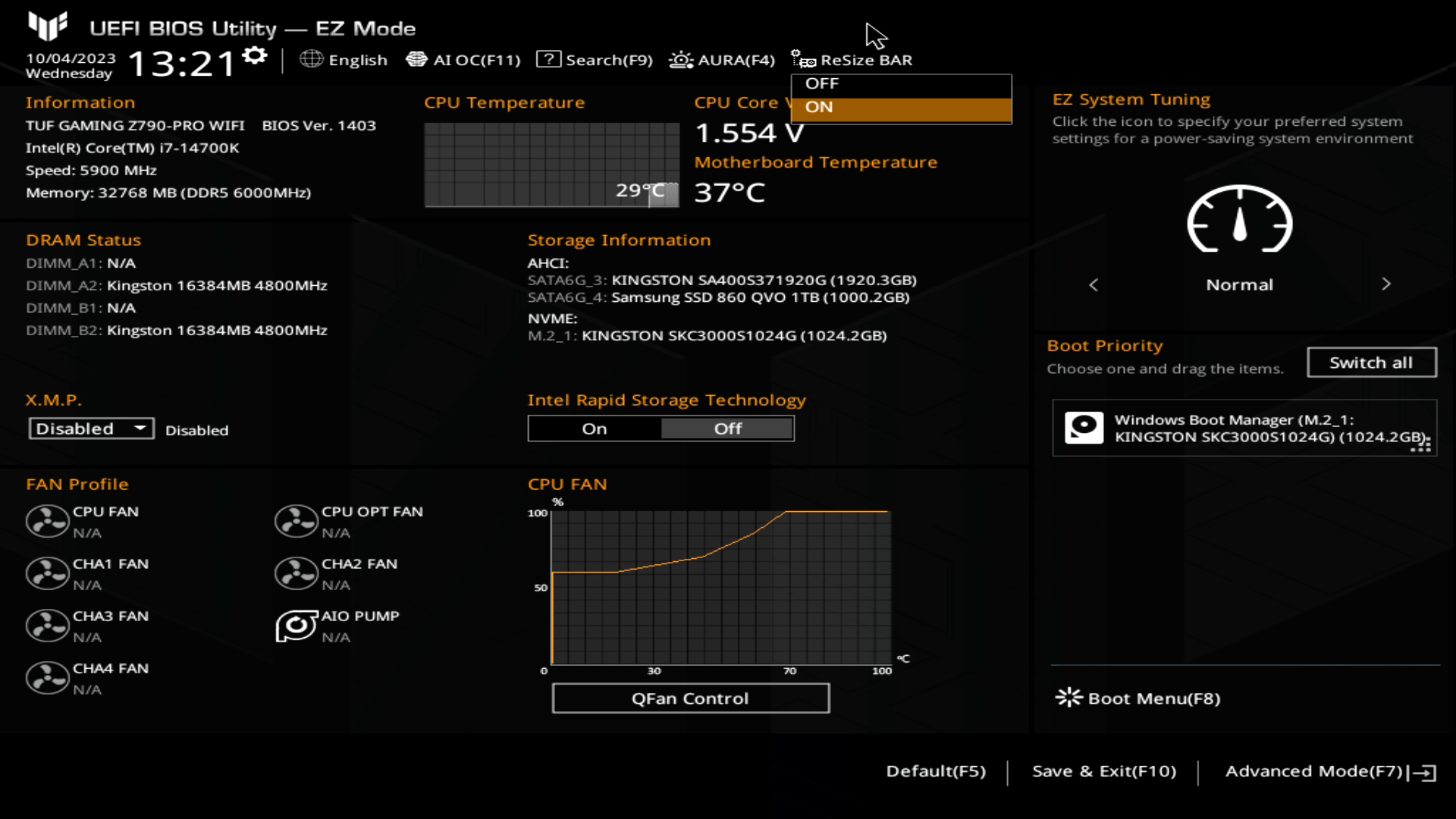The height and width of the screenshot is (819, 1456).
Task: Click the TUF logo
Action: coord(48,26)
